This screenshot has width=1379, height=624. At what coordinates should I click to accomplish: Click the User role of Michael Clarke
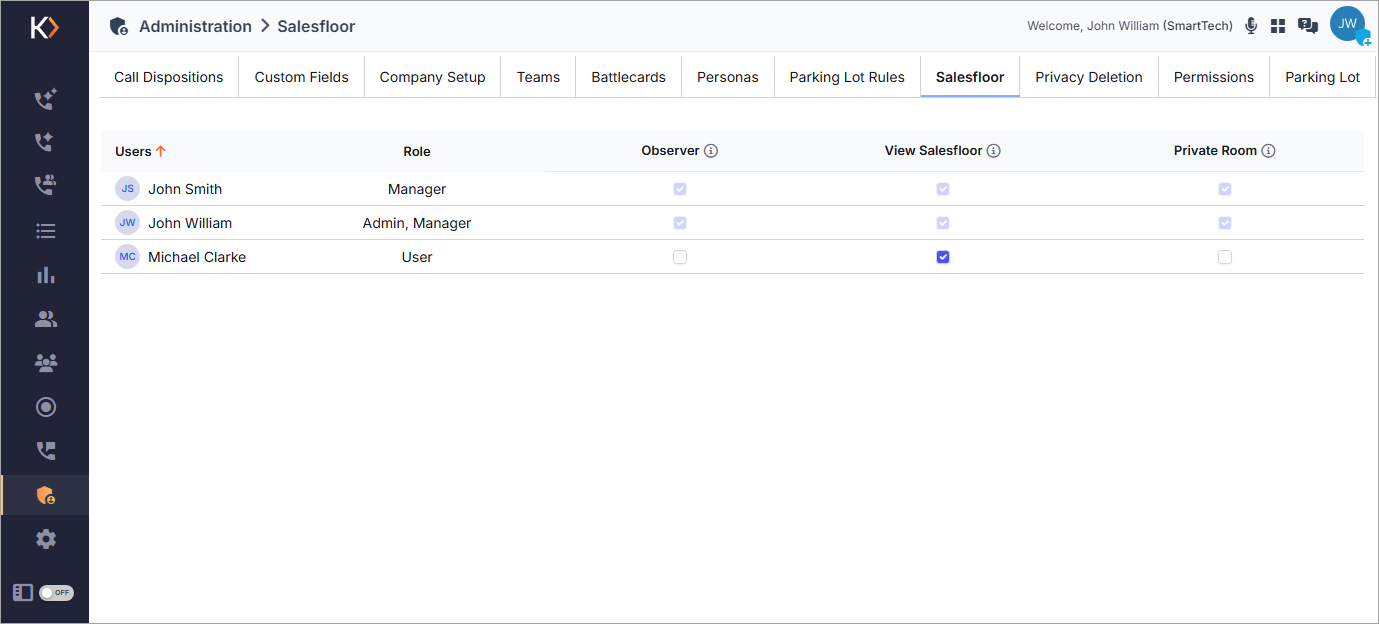tap(417, 257)
